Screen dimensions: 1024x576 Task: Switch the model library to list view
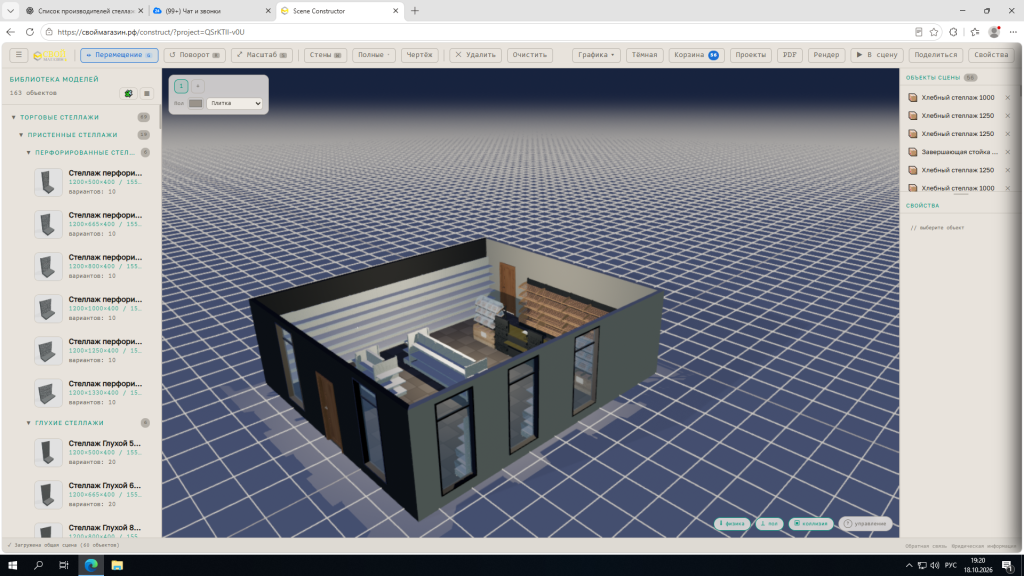147,93
